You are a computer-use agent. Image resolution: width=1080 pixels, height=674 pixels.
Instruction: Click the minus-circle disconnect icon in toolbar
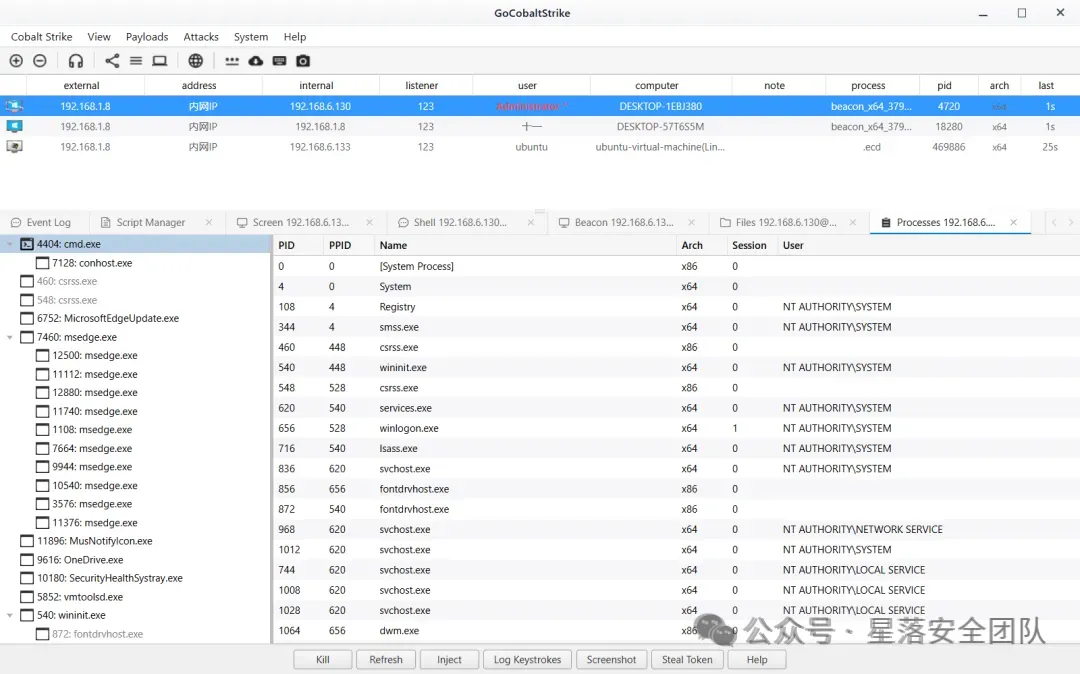tap(40, 61)
